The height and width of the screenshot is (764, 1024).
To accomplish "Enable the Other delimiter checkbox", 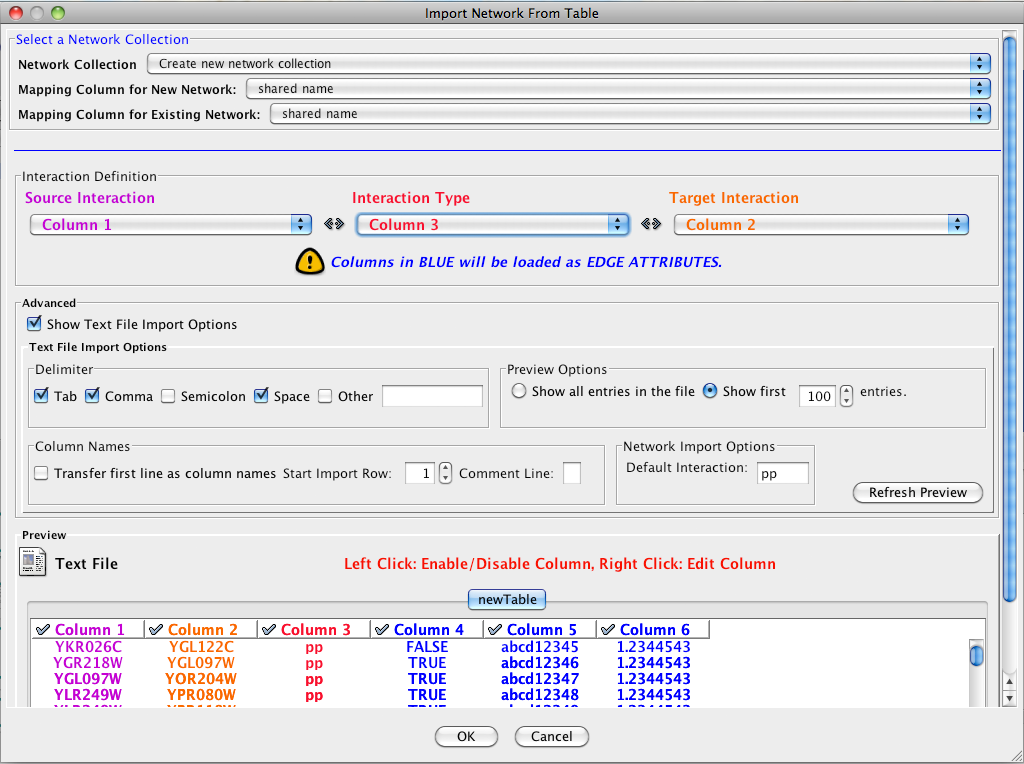I will pyautogui.click(x=325, y=396).
